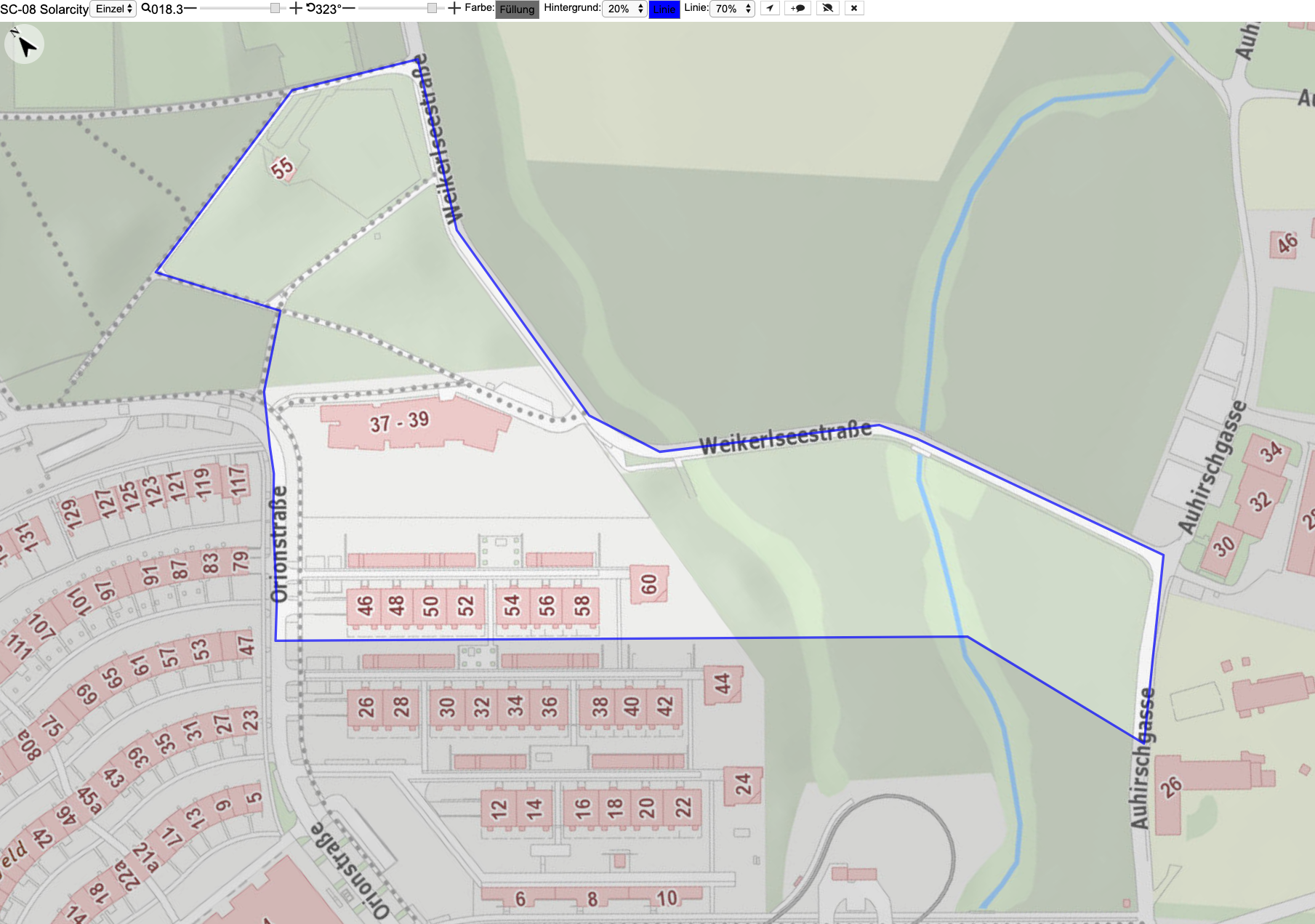
Task: Add a comment with speech bubble icon
Action: pos(798,9)
